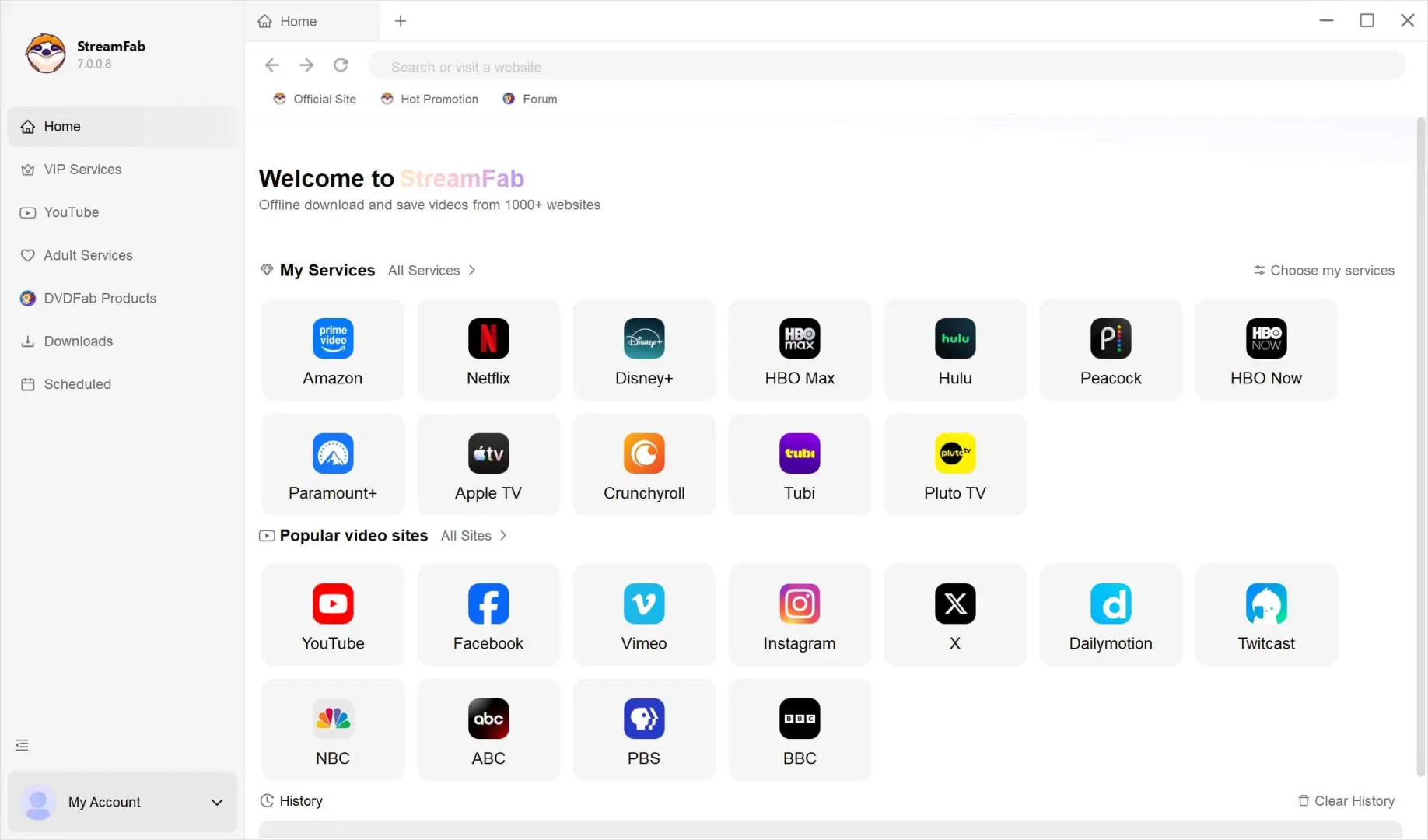Expand All Sites list
1428x840 pixels.
(474, 536)
